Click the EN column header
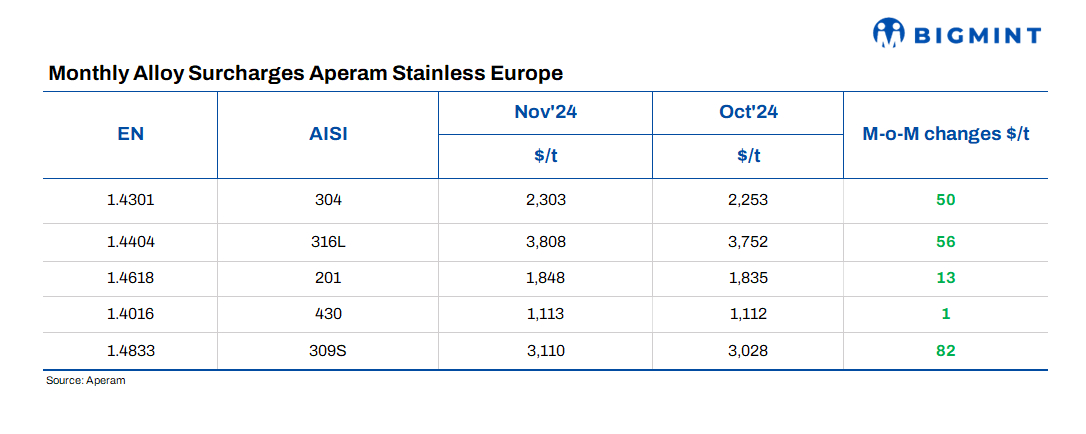1086x434 pixels. tap(131, 134)
